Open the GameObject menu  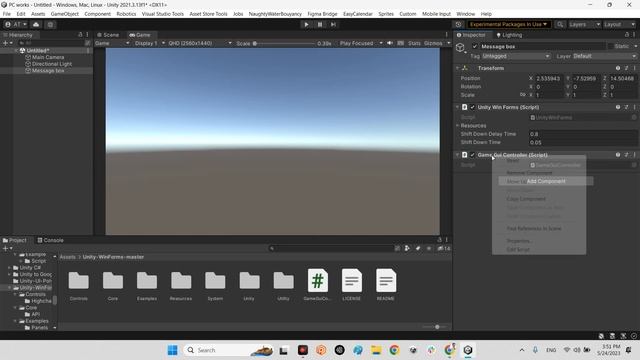click(64, 14)
